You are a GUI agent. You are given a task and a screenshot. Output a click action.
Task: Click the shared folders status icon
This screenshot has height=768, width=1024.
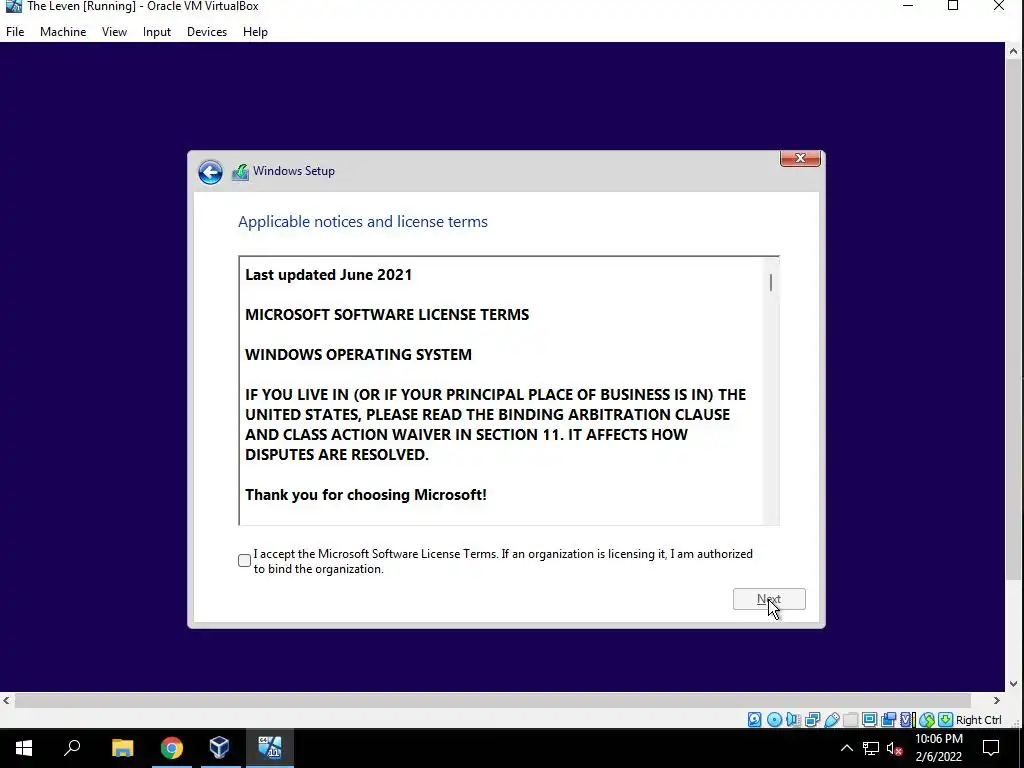(x=850, y=720)
